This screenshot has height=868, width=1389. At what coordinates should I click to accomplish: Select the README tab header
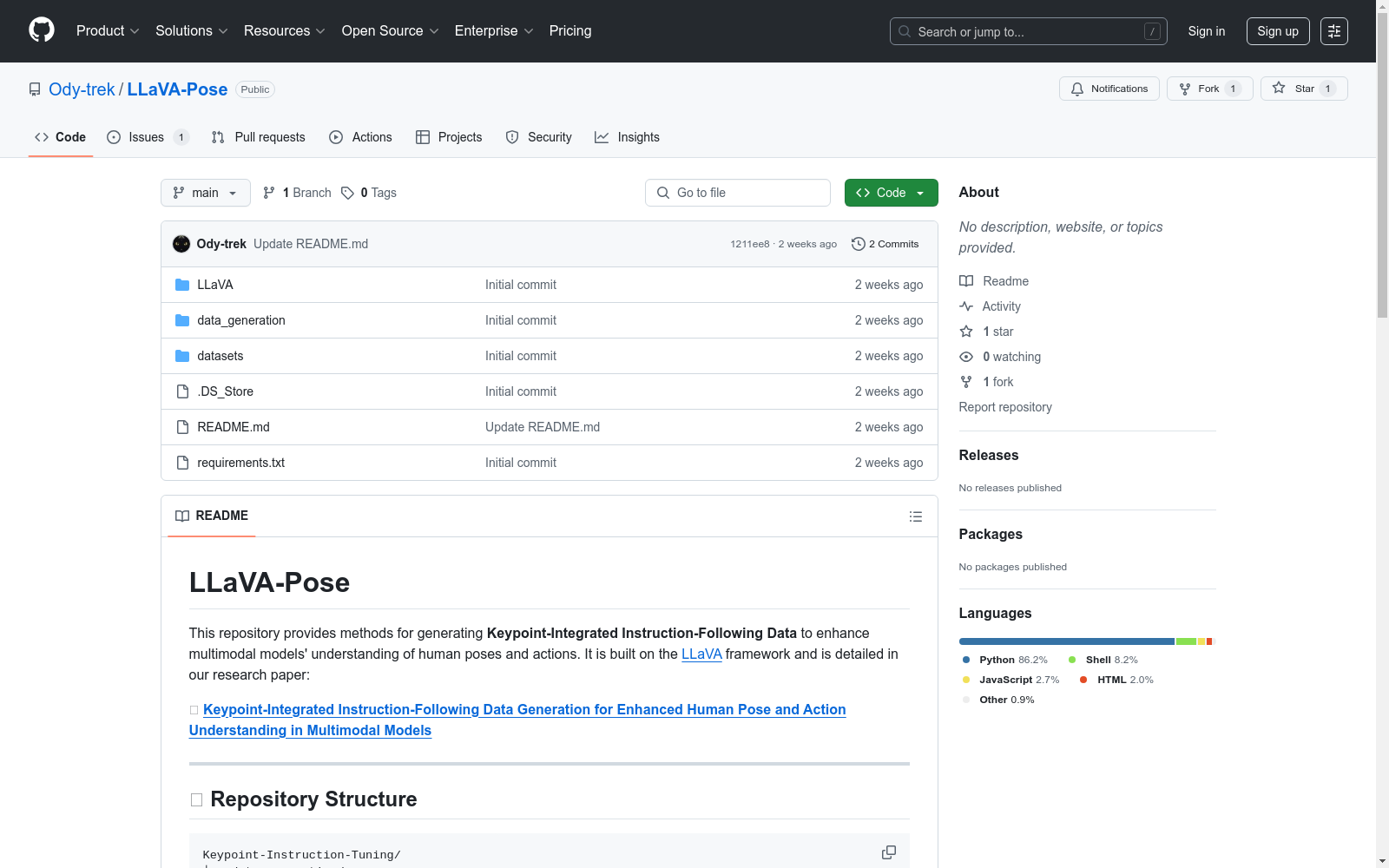pyautogui.click(x=212, y=516)
